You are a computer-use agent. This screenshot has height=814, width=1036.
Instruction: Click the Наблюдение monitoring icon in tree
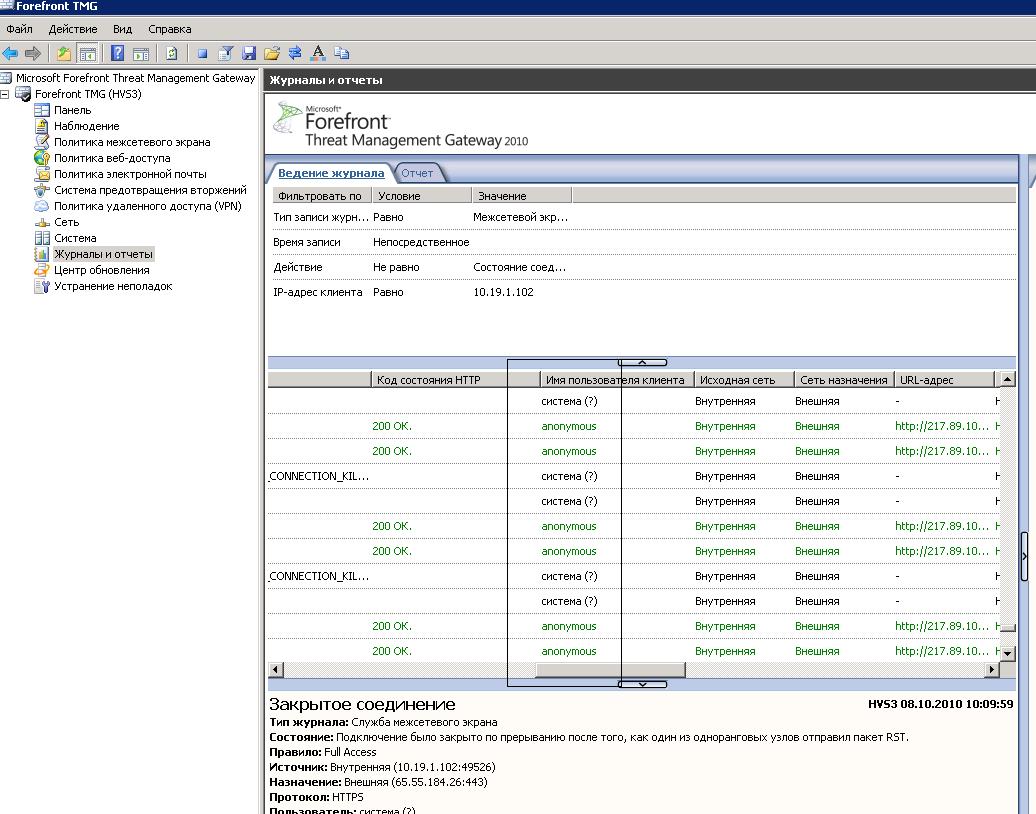click(x=42, y=126)
